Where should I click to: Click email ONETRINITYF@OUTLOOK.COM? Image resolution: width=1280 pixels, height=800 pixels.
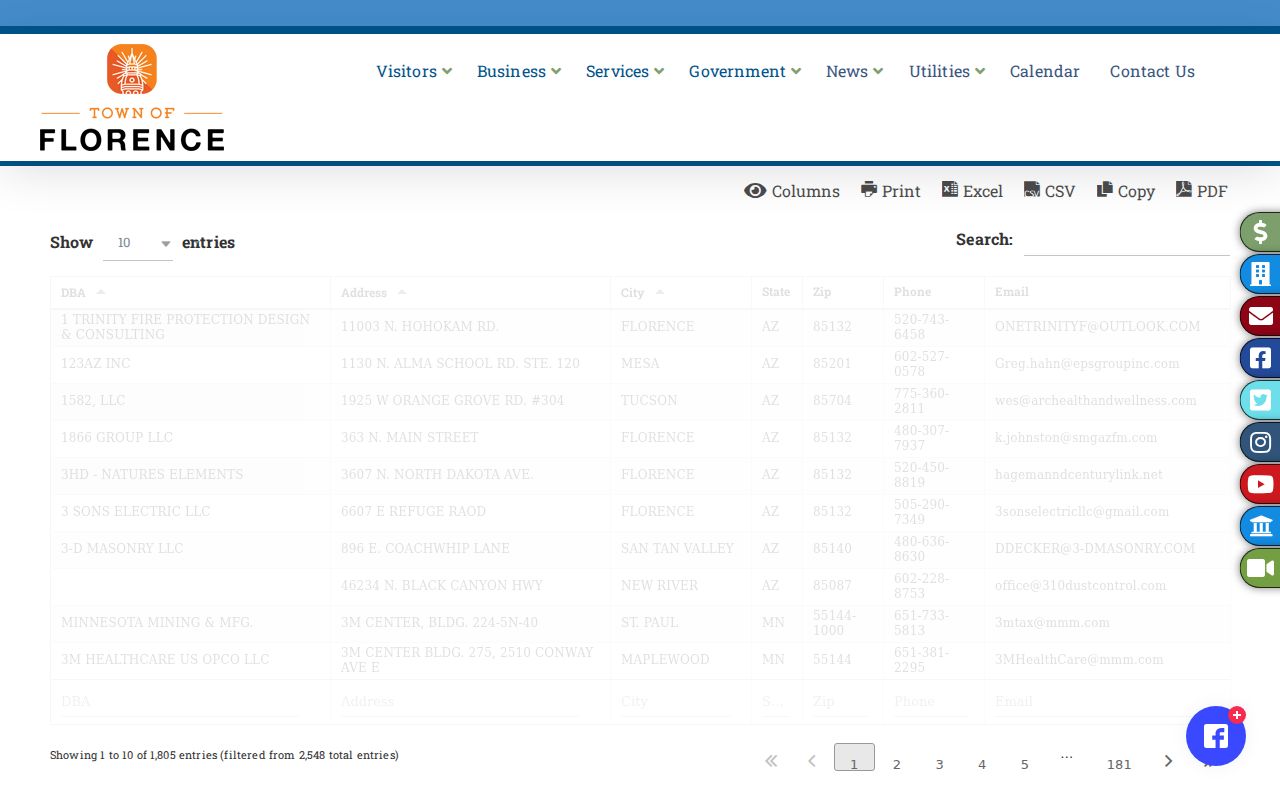click(1097, 326)
